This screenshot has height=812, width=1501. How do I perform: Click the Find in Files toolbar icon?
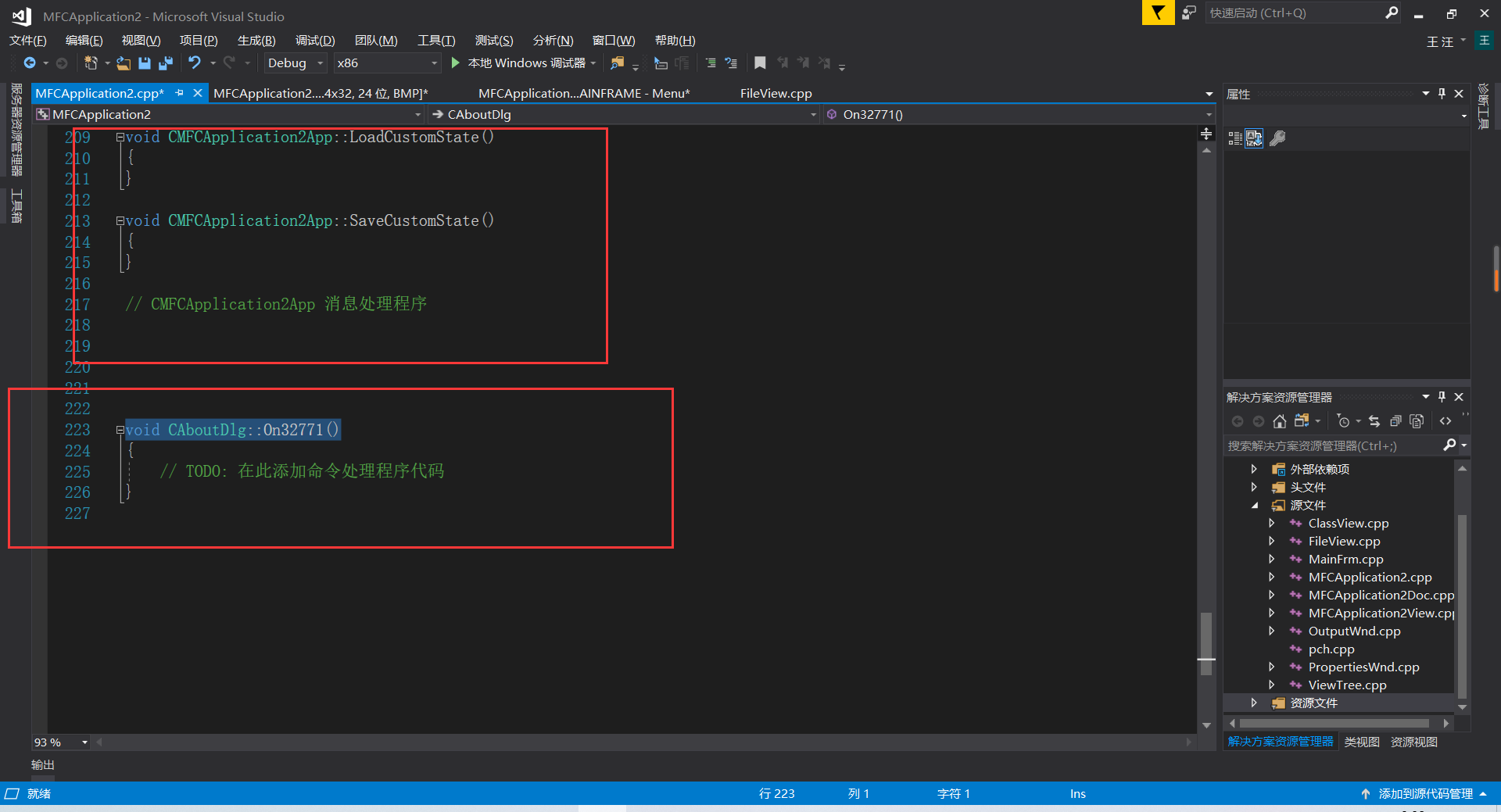pos(618,63)
